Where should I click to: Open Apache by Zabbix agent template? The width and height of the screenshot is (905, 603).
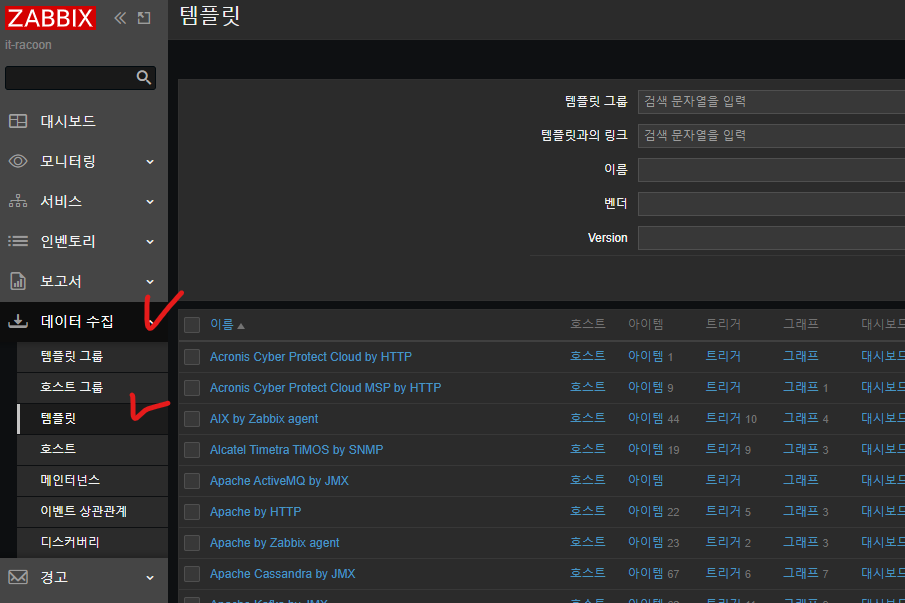(x=274, y=543)
